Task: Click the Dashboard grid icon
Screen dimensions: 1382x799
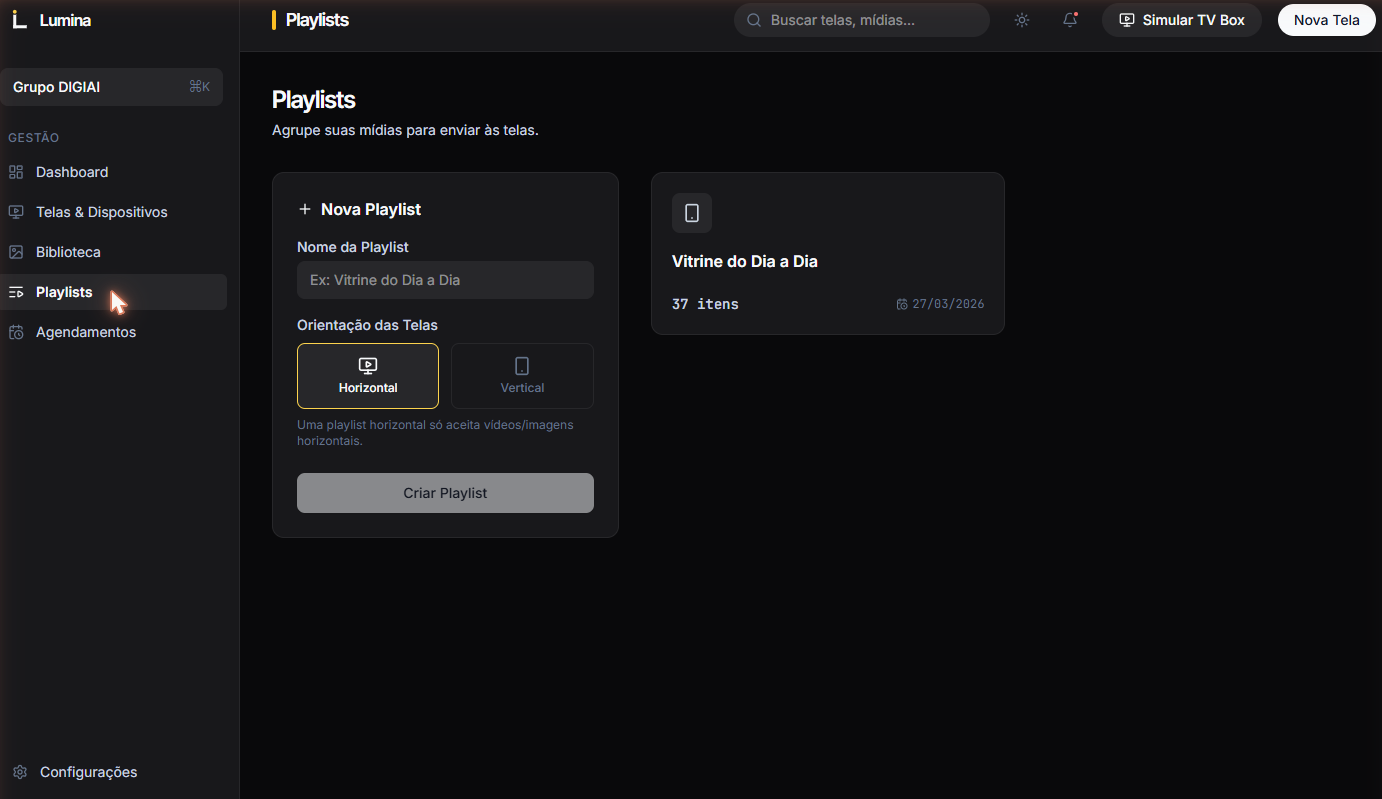Action: click(16, 172)
